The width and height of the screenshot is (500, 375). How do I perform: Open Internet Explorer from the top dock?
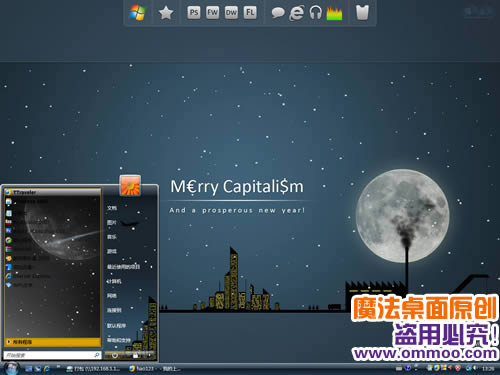296,13
